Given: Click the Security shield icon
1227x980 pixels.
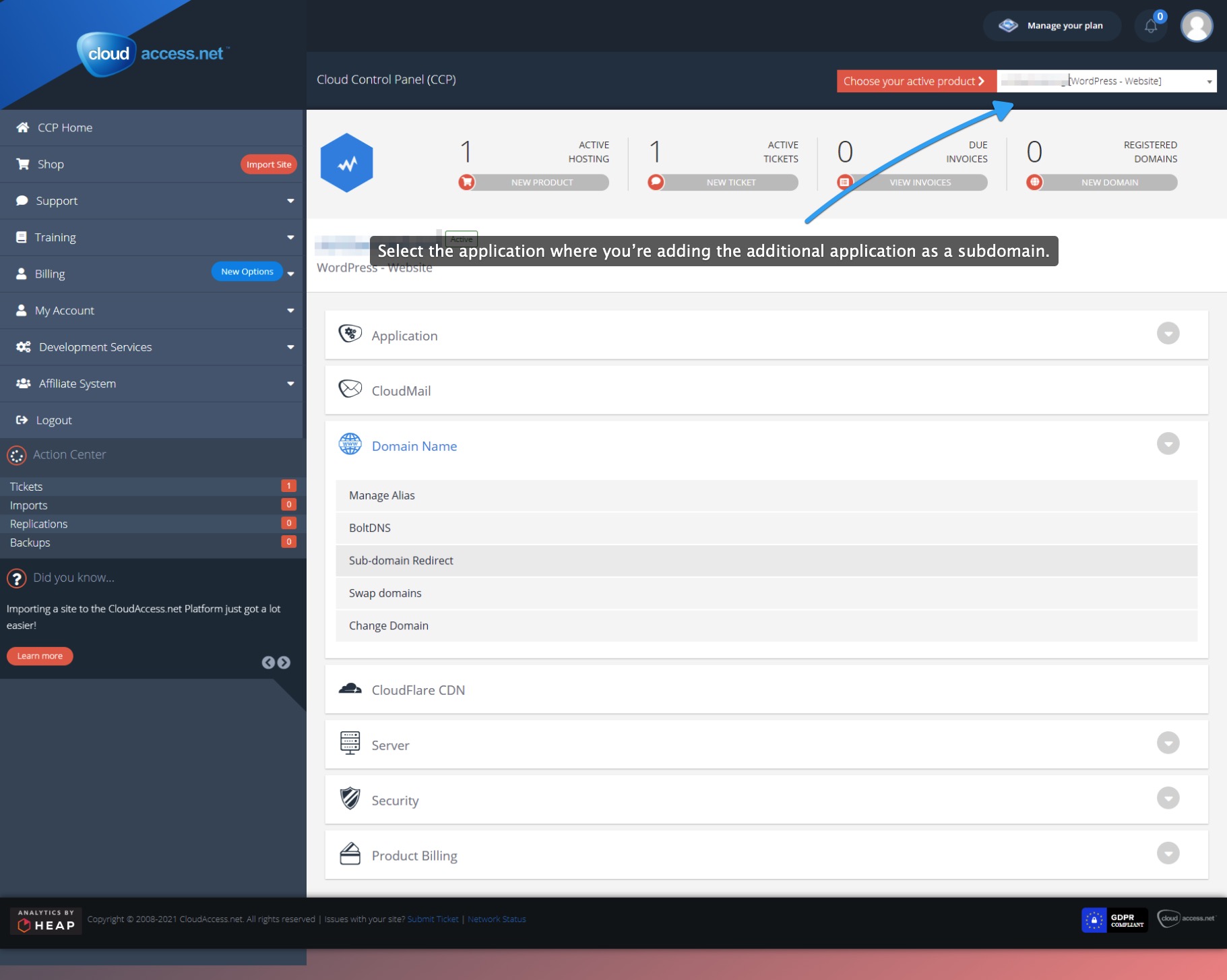Looking at the screenshot, I should [x=350, y=798].
